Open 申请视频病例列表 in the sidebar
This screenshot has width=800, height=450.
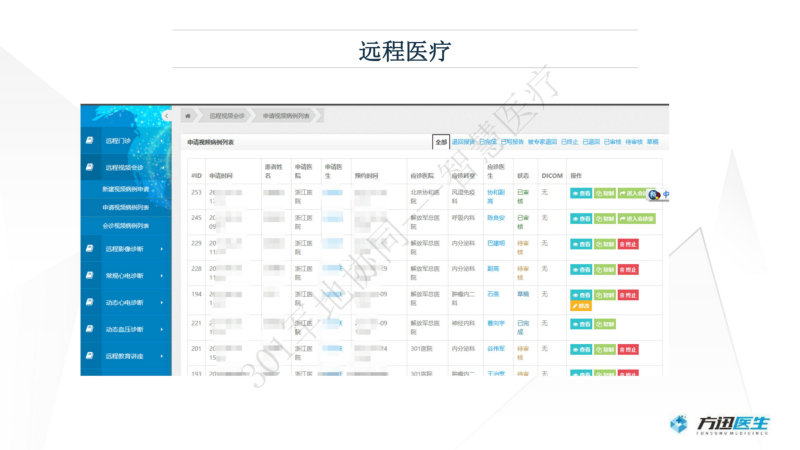coord(126,208)
